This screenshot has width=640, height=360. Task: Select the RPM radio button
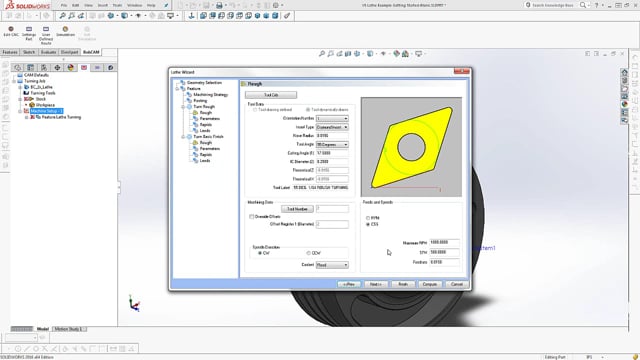368,218
